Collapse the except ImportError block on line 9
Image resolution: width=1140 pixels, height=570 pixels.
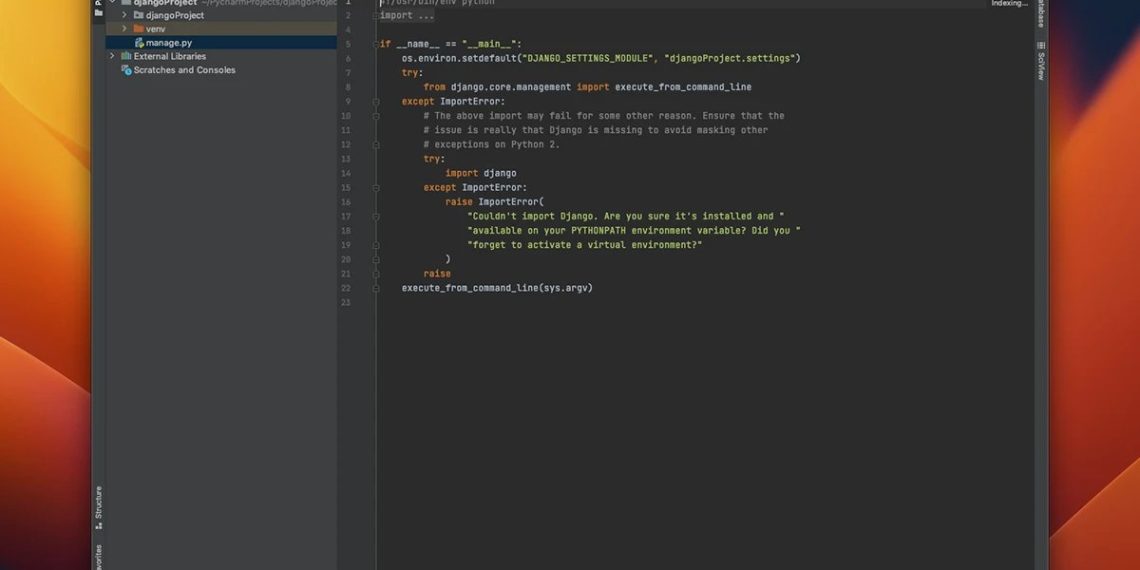(x=376, y=101)
